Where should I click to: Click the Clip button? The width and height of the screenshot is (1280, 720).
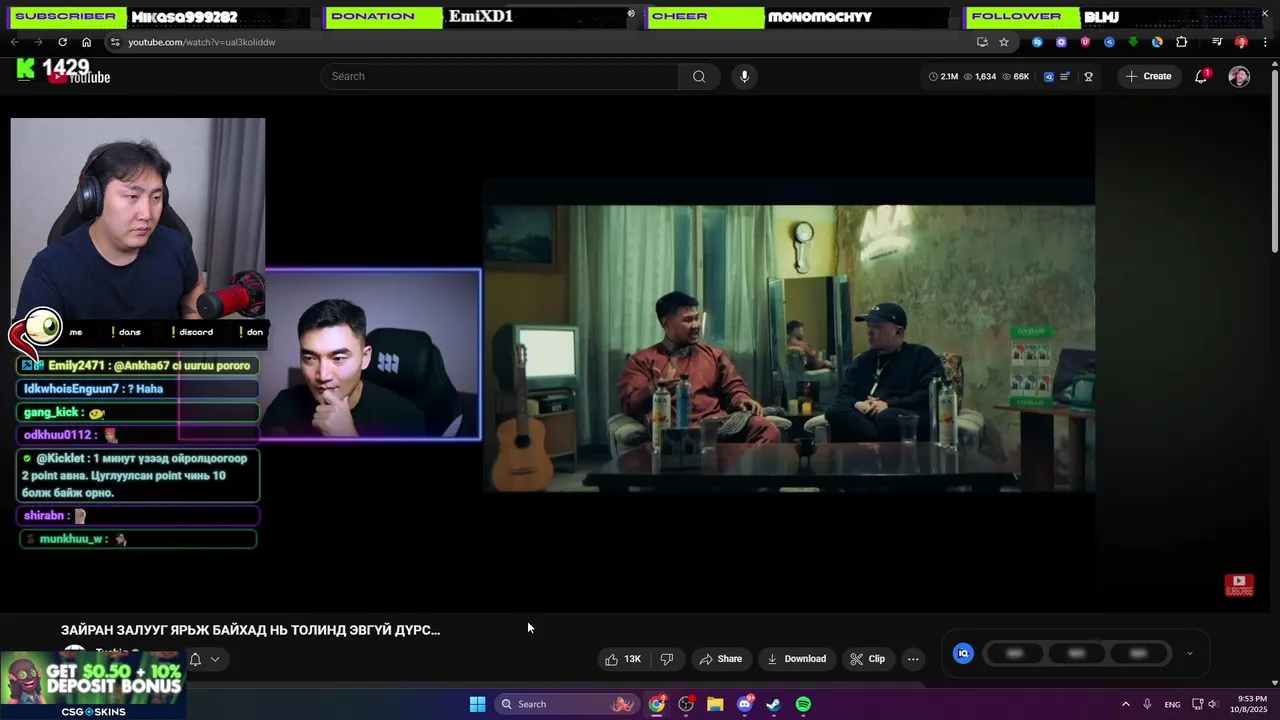coord(867,659)
